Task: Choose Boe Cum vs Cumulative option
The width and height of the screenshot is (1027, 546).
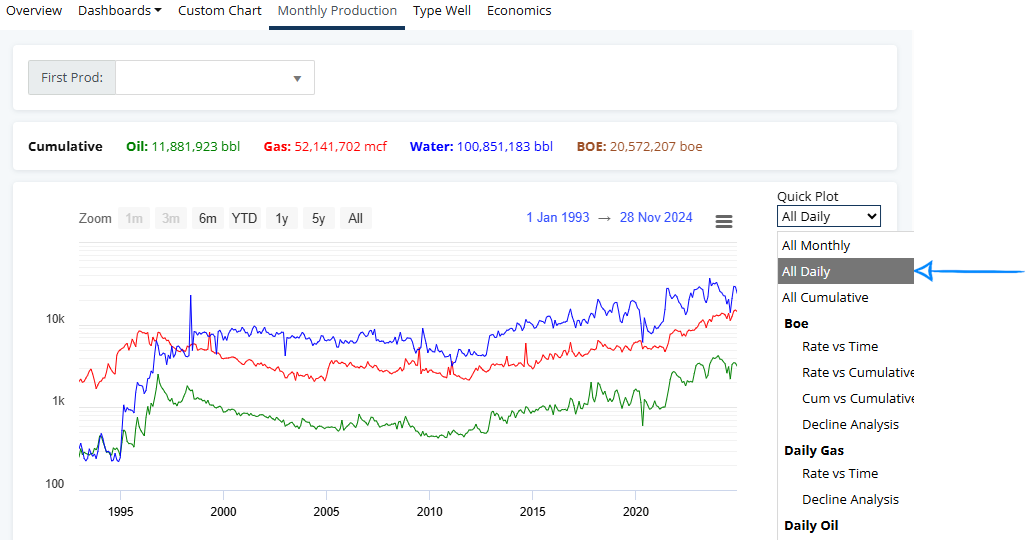Action: click(858, 399)
